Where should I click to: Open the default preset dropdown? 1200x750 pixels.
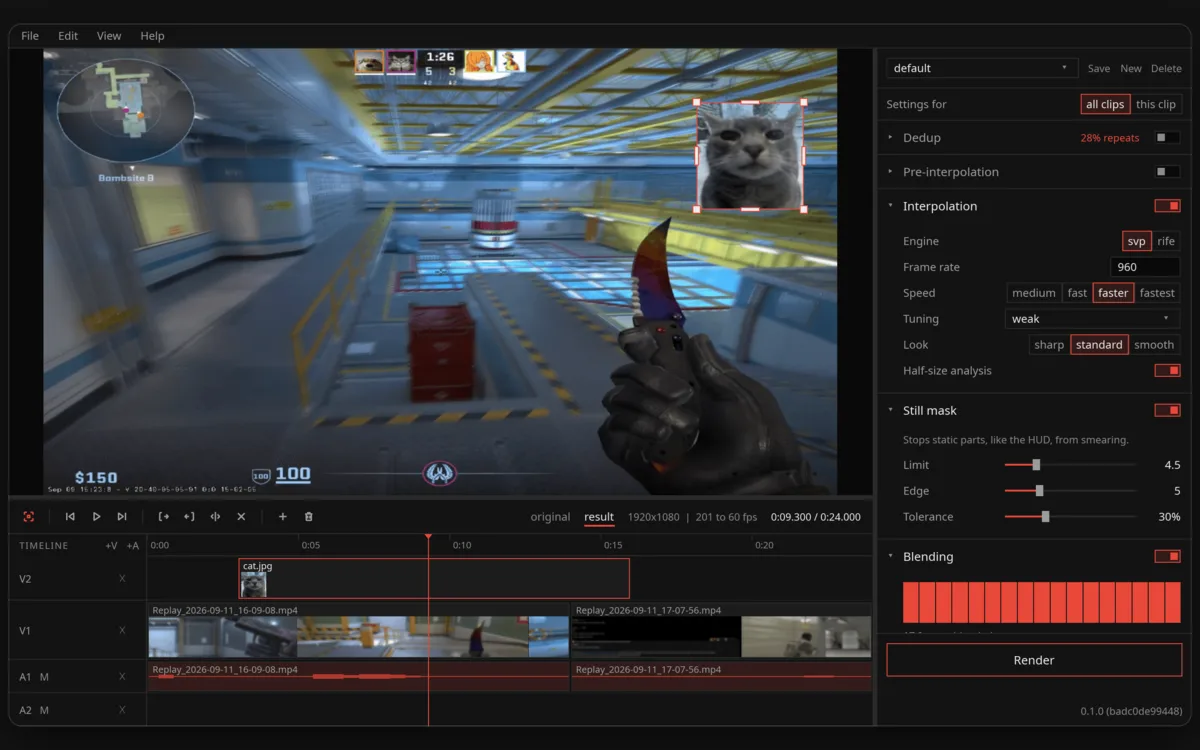[x=982, y=68]
